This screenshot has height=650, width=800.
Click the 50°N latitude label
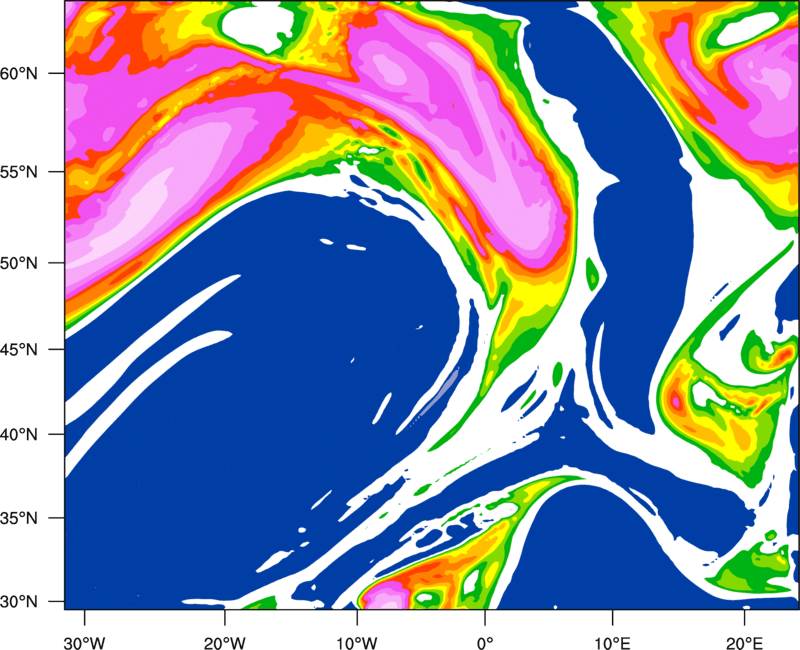tap(19, 263)
